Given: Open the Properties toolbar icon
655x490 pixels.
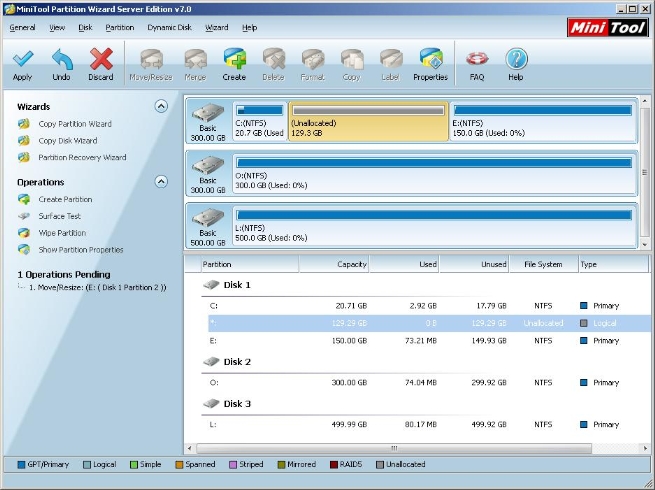Looking at the screenshot, I should point(431,59).
